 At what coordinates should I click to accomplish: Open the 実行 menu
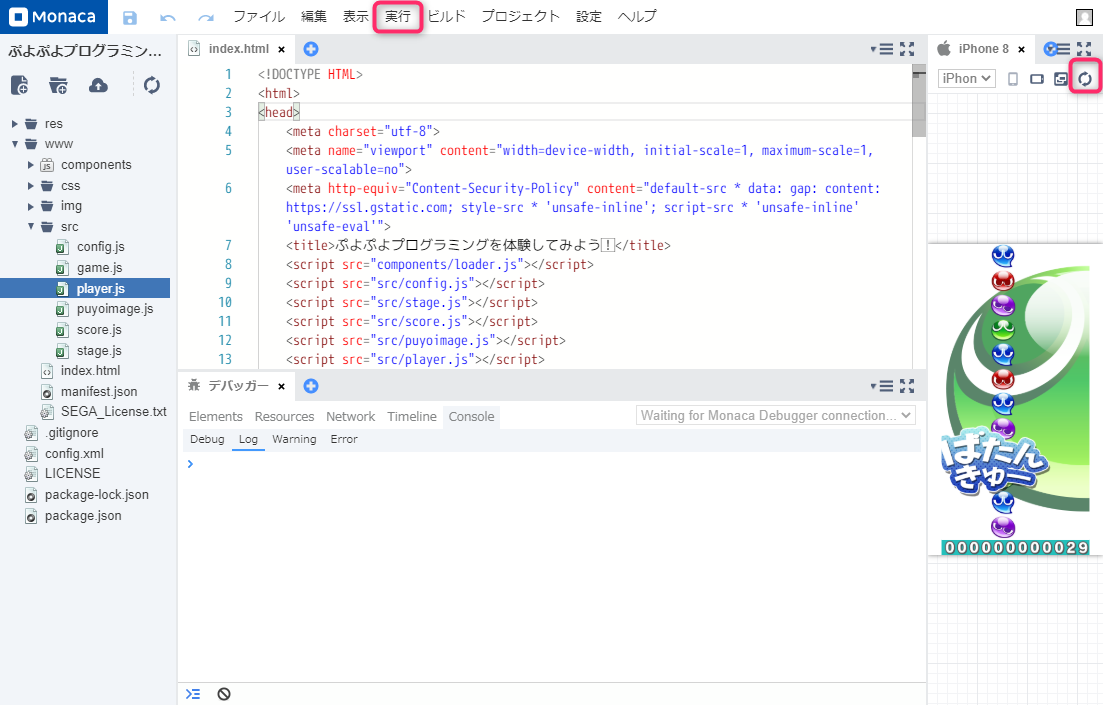(398, 16)
